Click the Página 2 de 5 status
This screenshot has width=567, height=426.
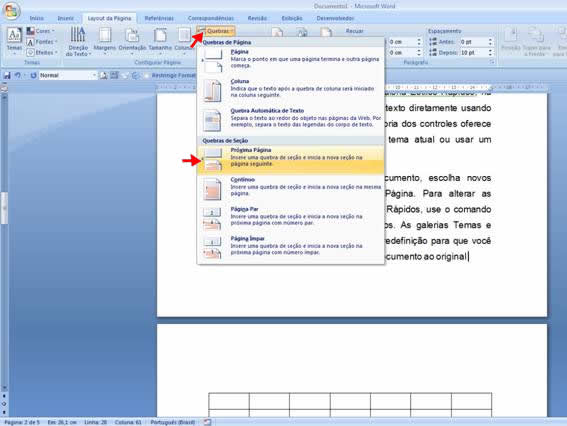tap(22, 422)
